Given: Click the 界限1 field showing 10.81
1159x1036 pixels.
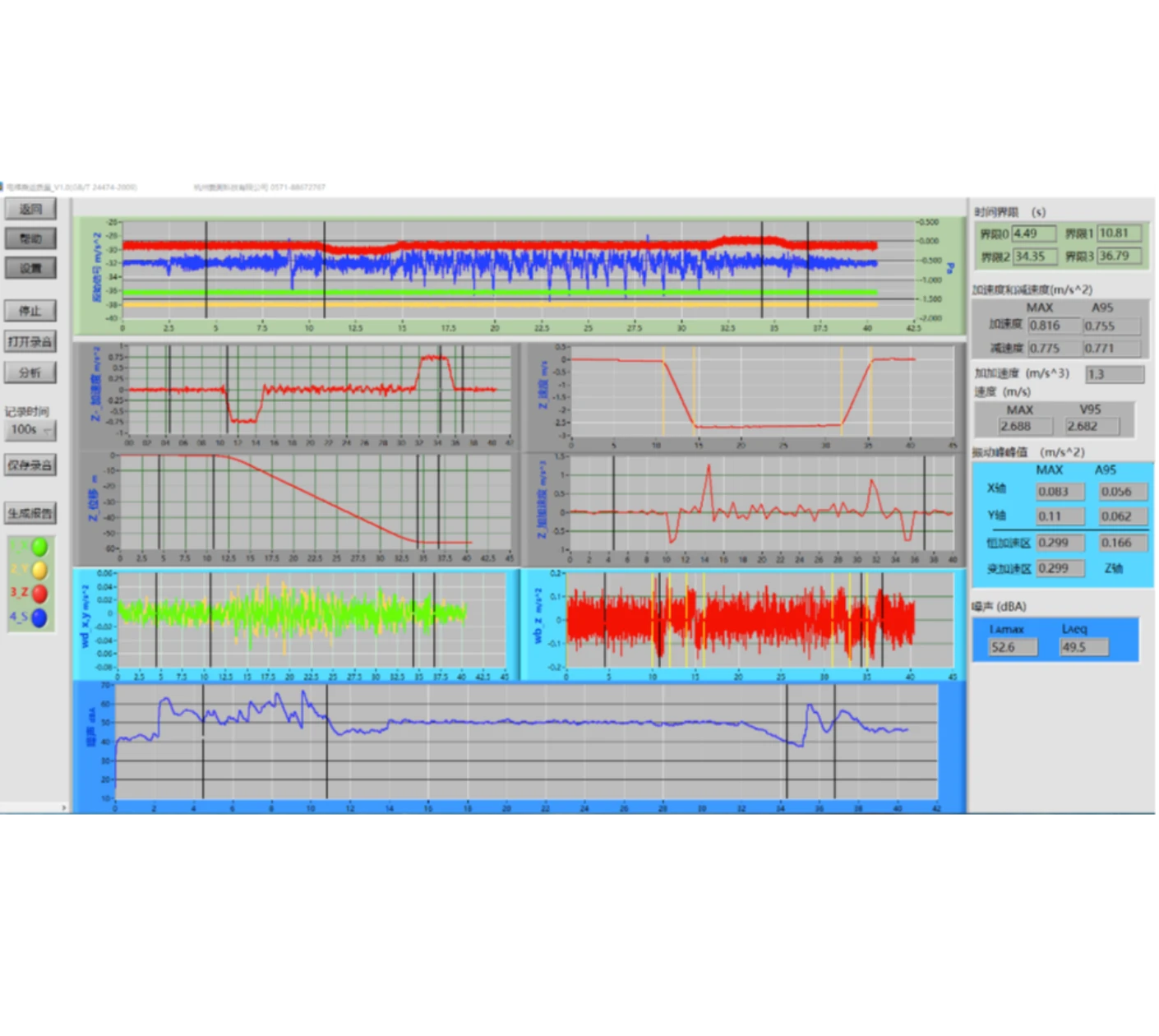Looking at the screenshot, I should click(1120, 234).
